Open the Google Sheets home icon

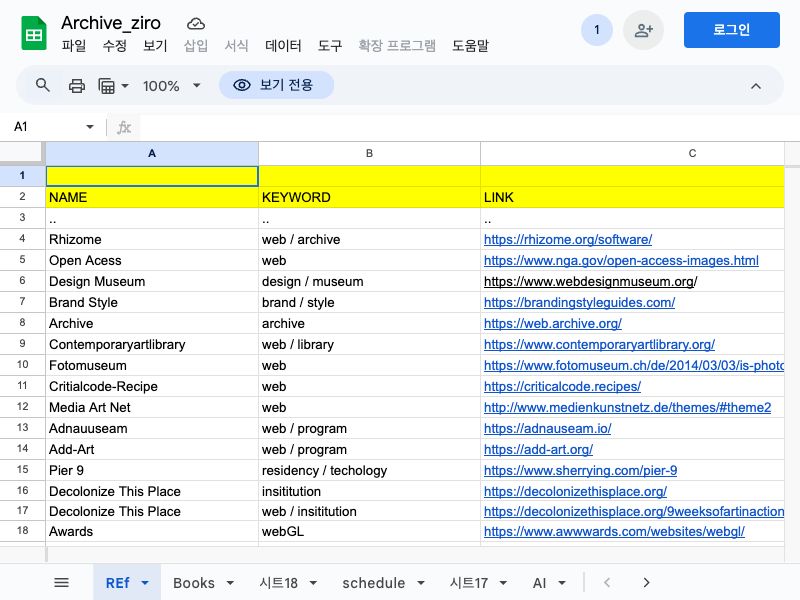click(34, 33)
